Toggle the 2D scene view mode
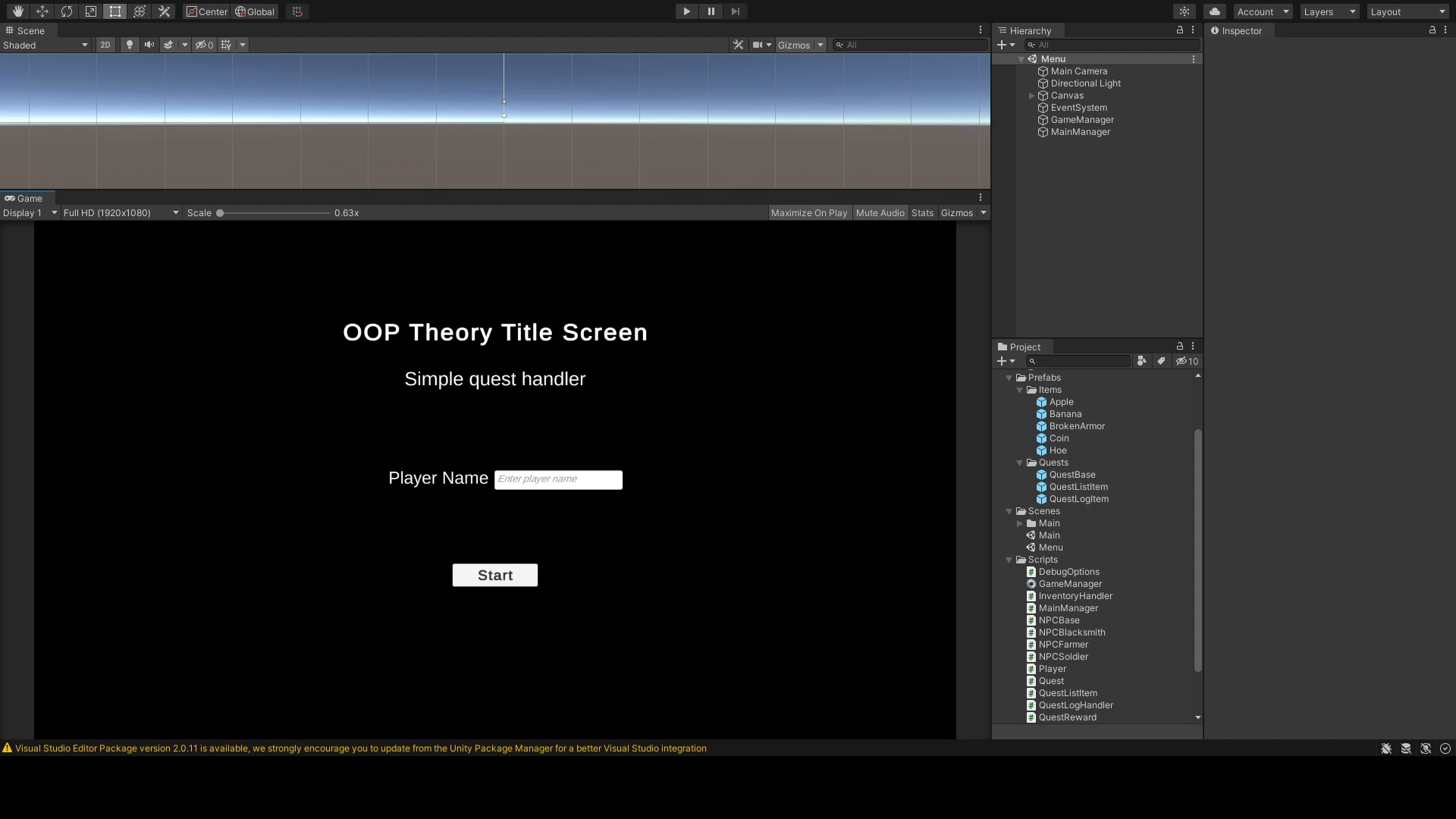1456x819 pixels. point(105,45)
